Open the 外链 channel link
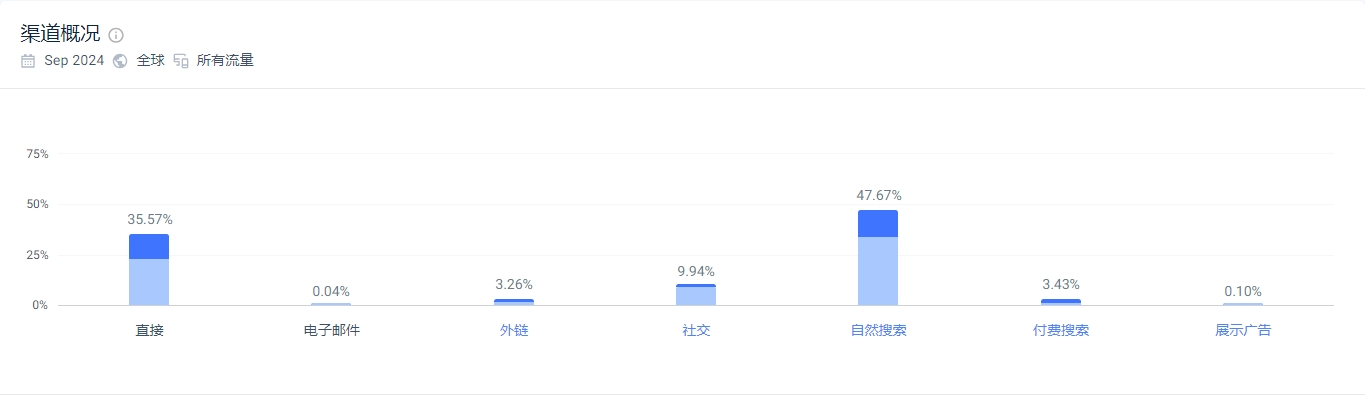Screen dimensions: 1365x395 (x=514, y=330)
